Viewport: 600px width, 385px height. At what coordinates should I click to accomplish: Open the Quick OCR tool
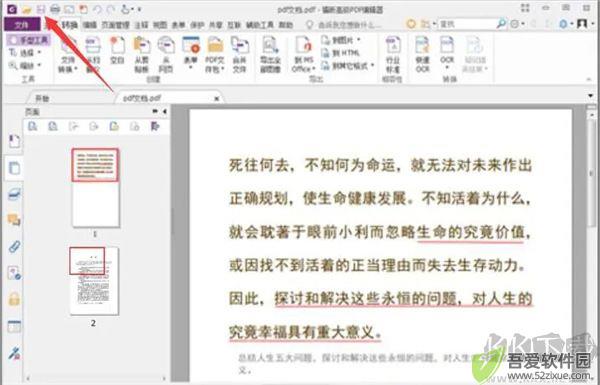tap(422, 55)
